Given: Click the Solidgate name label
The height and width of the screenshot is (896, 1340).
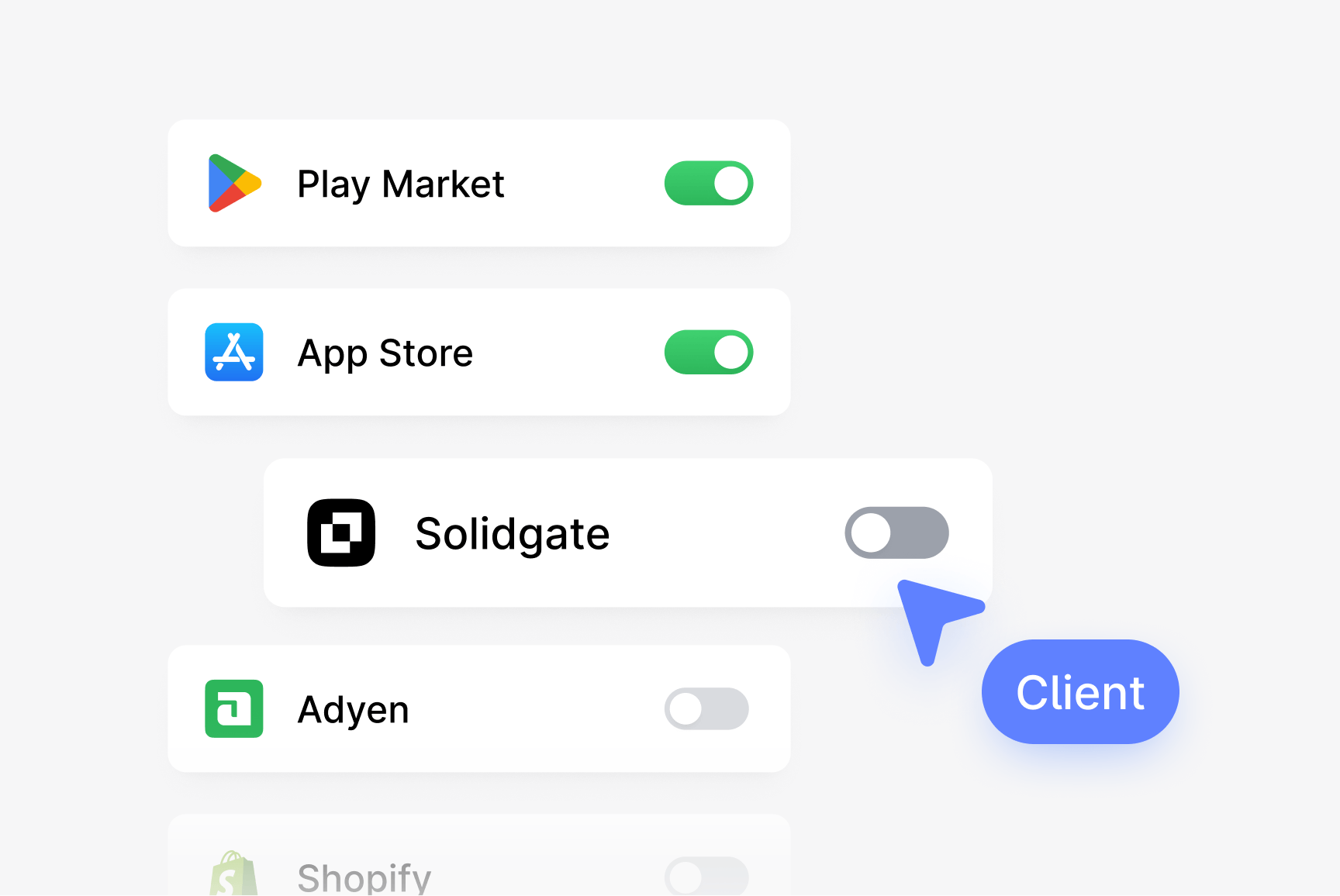Looking at the screenshot, I should pyautogui.click(x=513, y=534).
